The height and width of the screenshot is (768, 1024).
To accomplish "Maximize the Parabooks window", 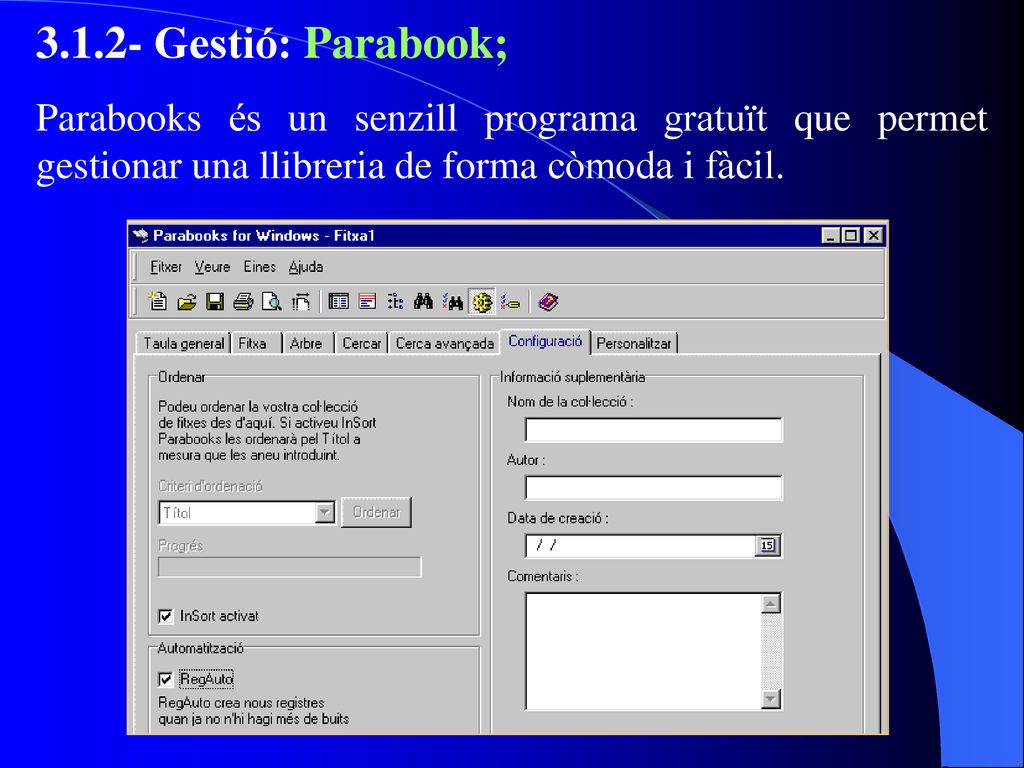I will click(x=851, y=236).
